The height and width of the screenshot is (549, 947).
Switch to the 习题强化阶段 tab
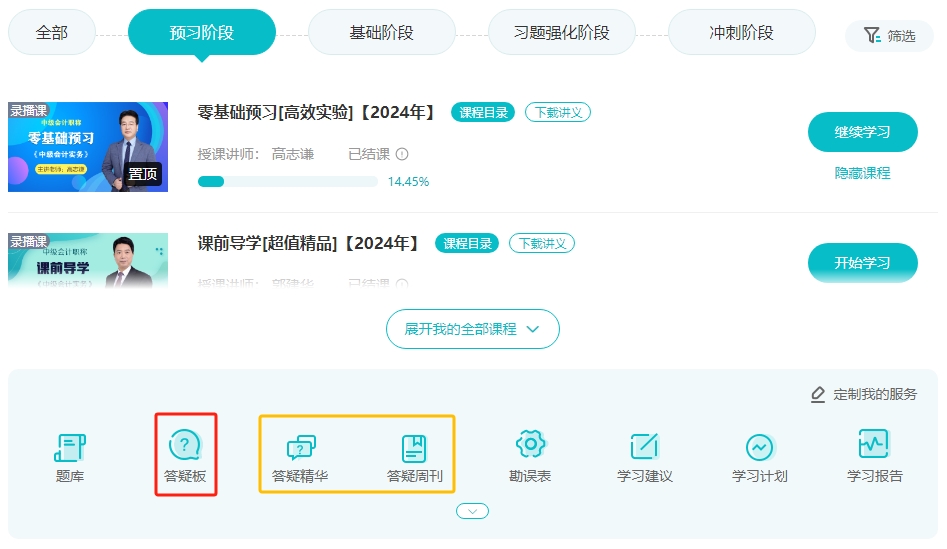coord(562,33)
